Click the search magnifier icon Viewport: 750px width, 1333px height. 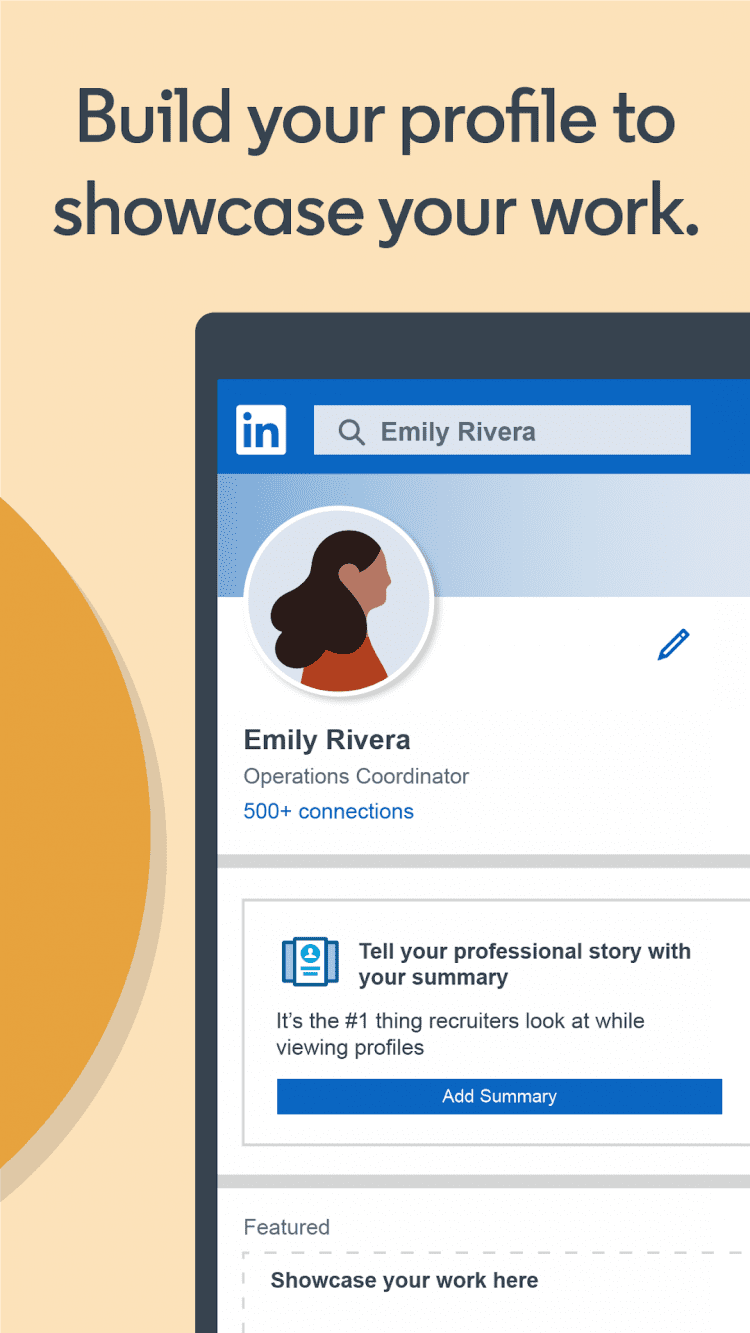coord(351,432)
